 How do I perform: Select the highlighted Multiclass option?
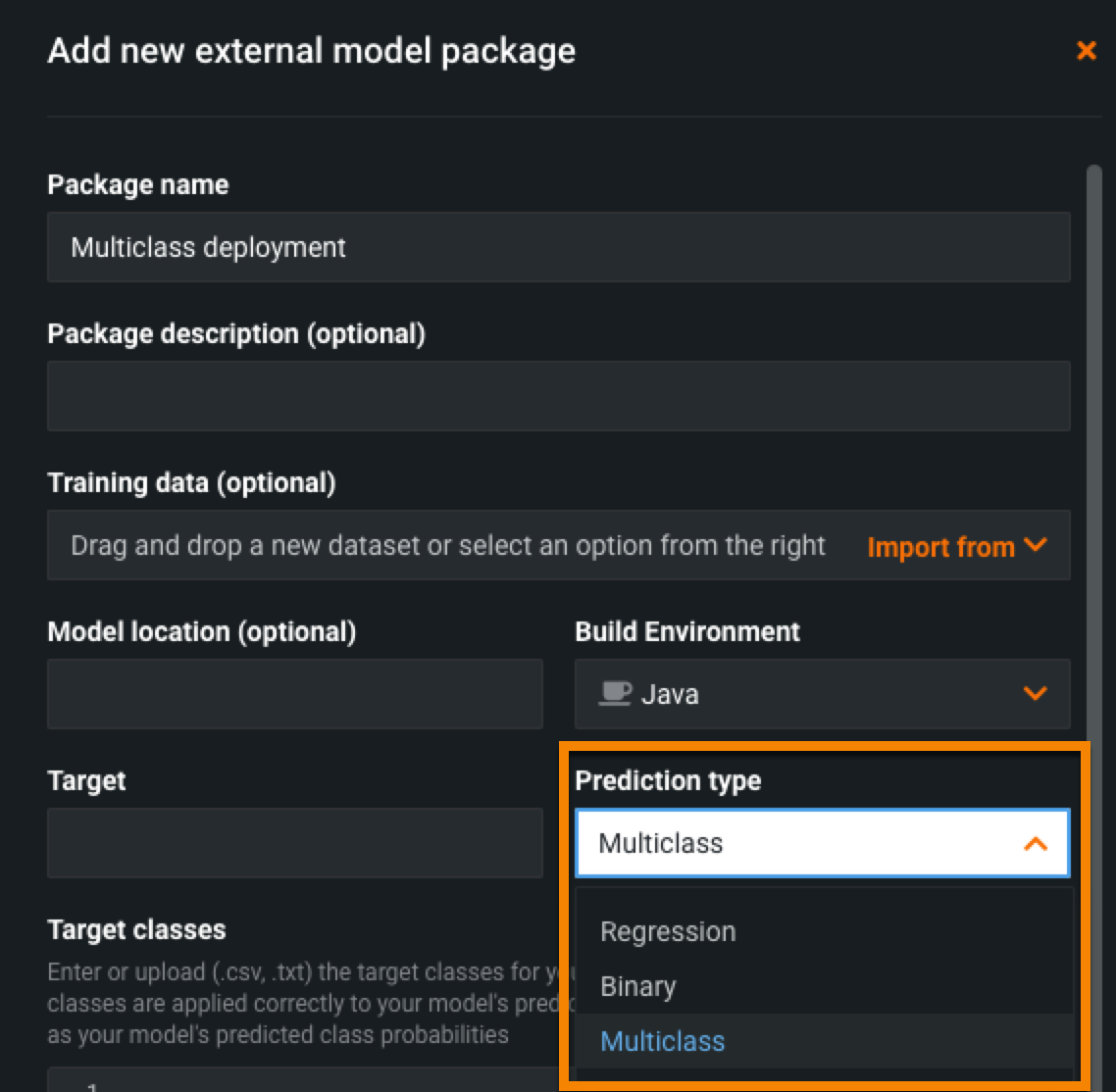pyautogui.click(x=663, y=1041)
